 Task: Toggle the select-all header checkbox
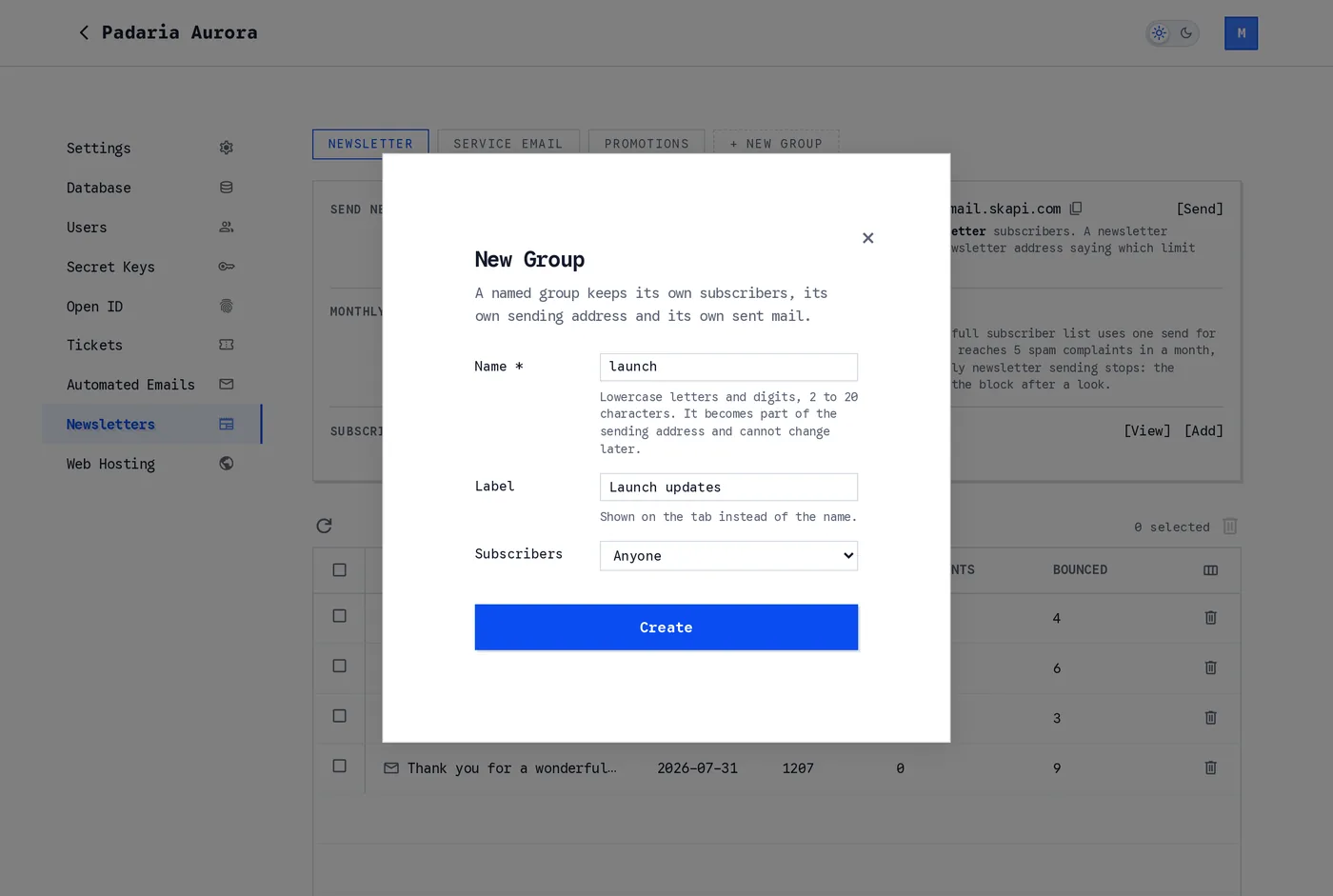(339, 569)
